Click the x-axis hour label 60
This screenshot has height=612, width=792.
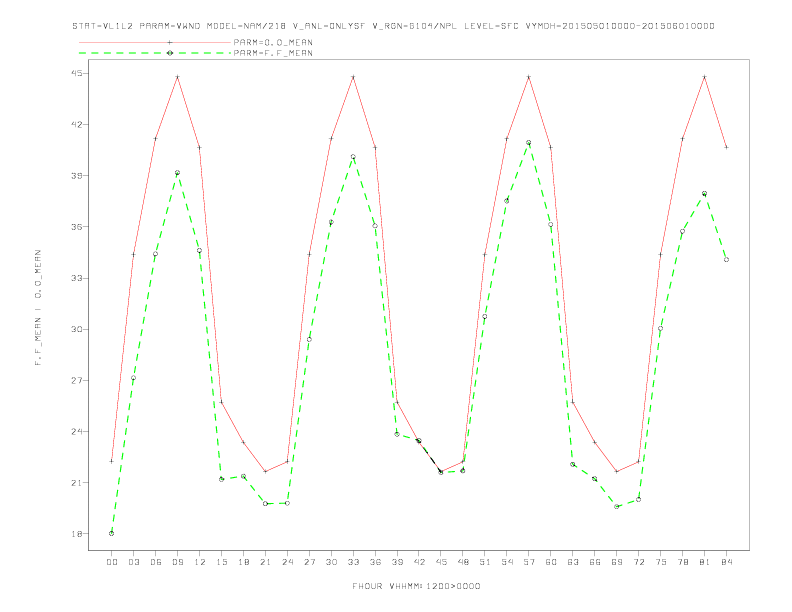point(551,562)
